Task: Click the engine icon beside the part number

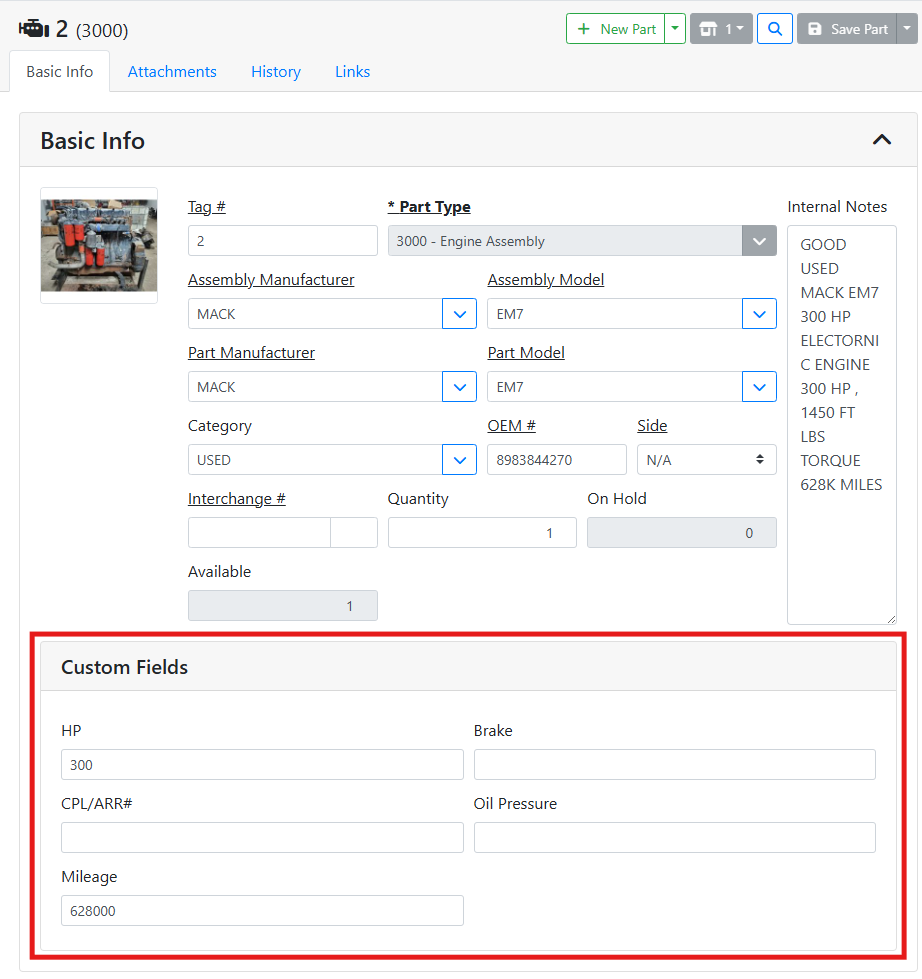Action: click(34, 29)
